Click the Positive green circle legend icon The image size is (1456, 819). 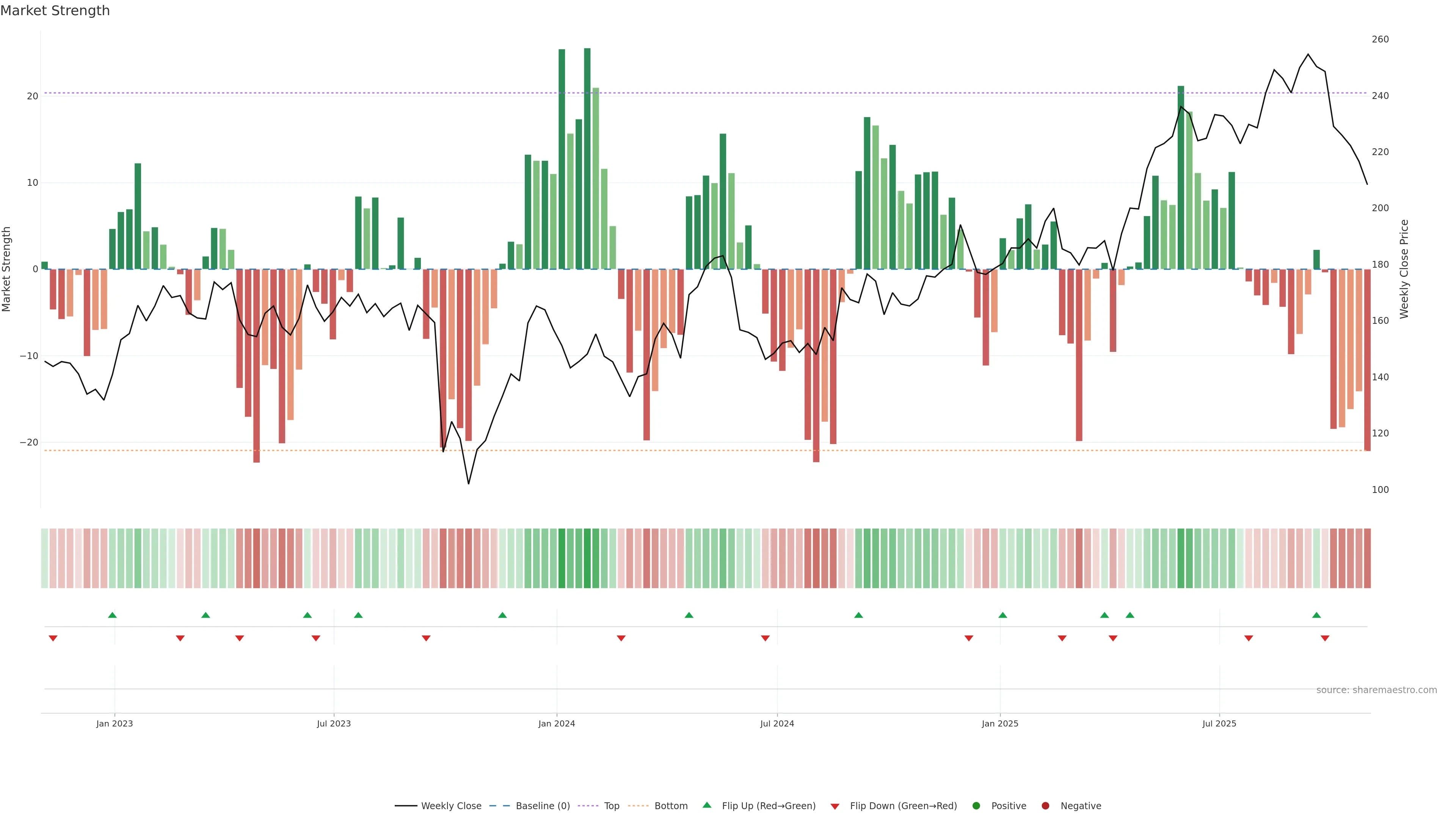tap(976, 806)
